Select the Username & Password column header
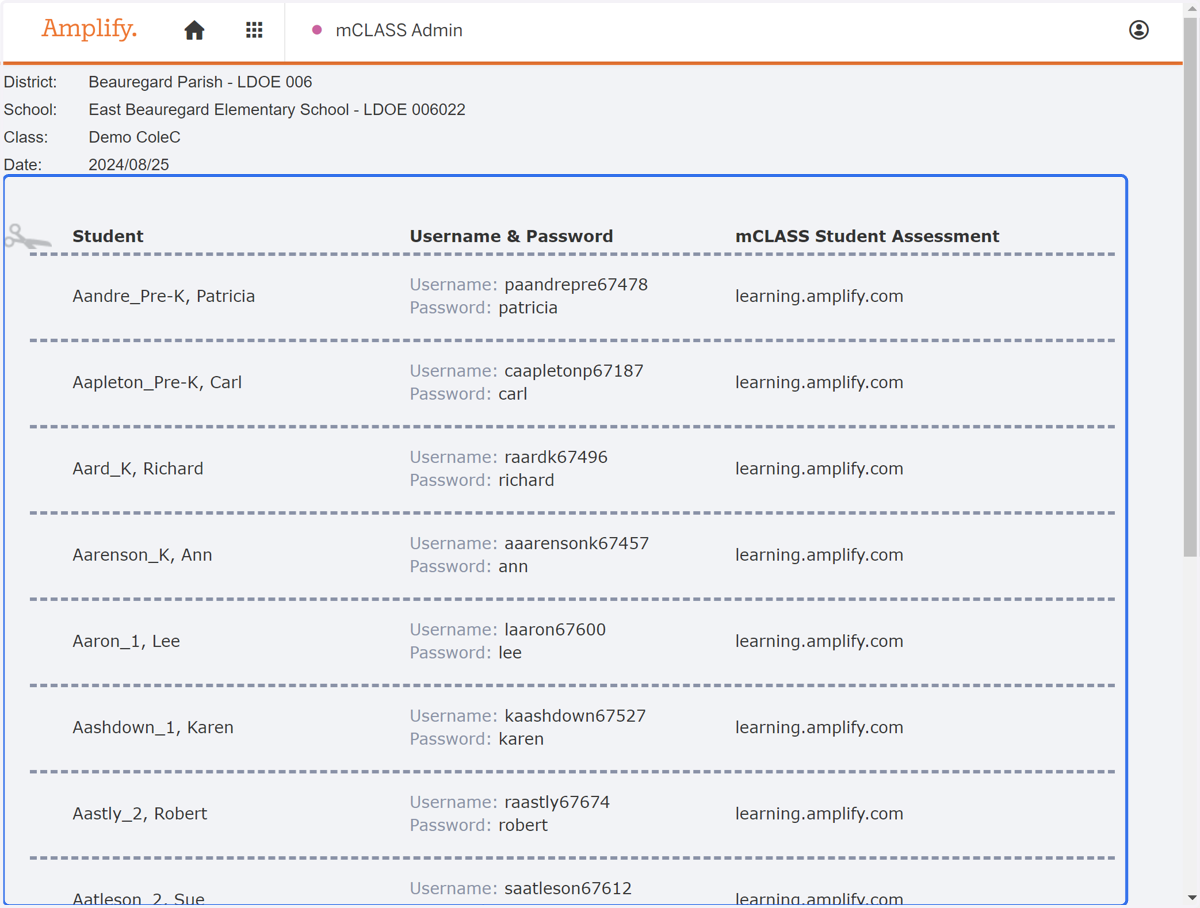 tap(511, 236)
